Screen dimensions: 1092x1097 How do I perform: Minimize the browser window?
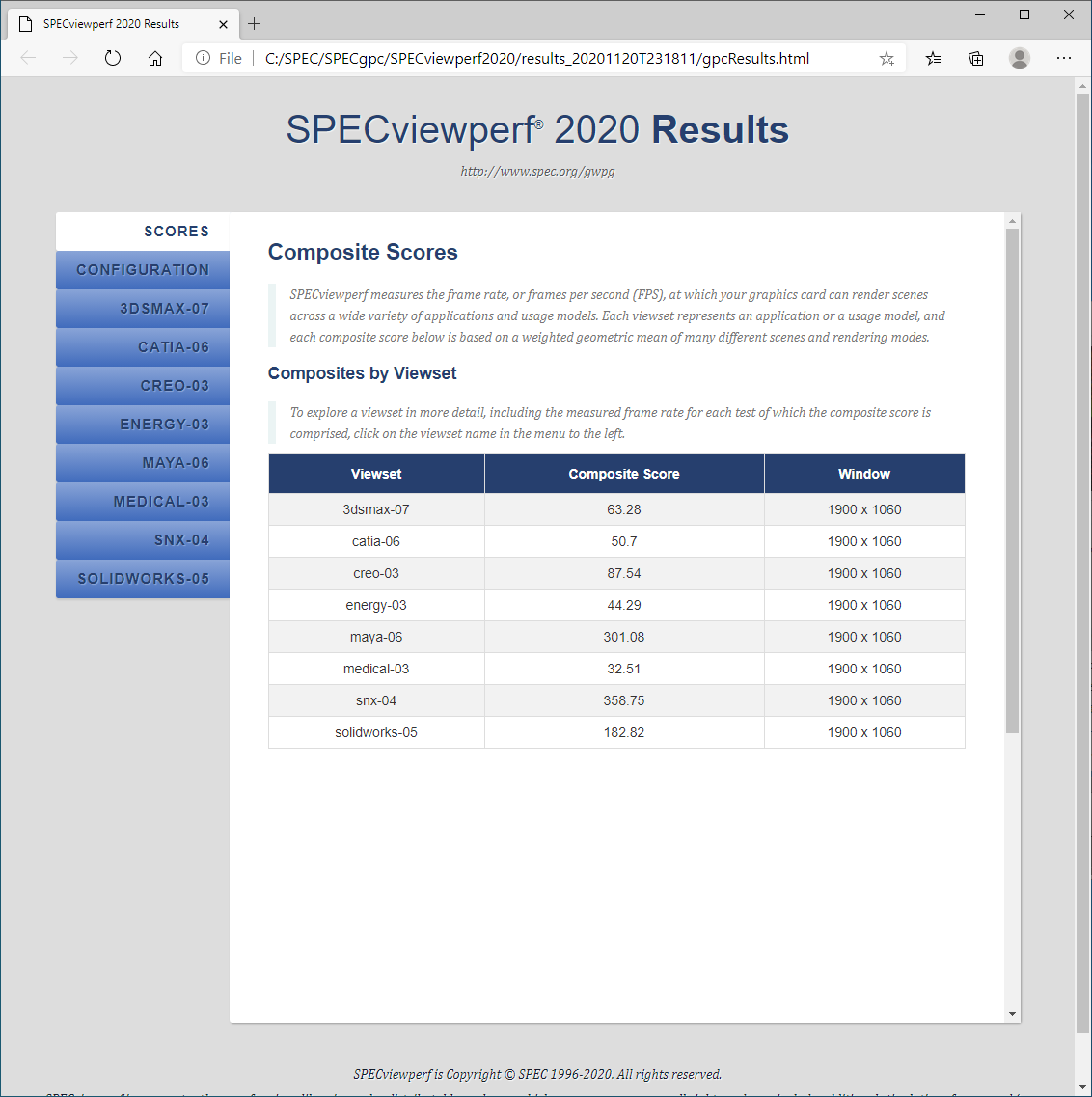point(980,14)
